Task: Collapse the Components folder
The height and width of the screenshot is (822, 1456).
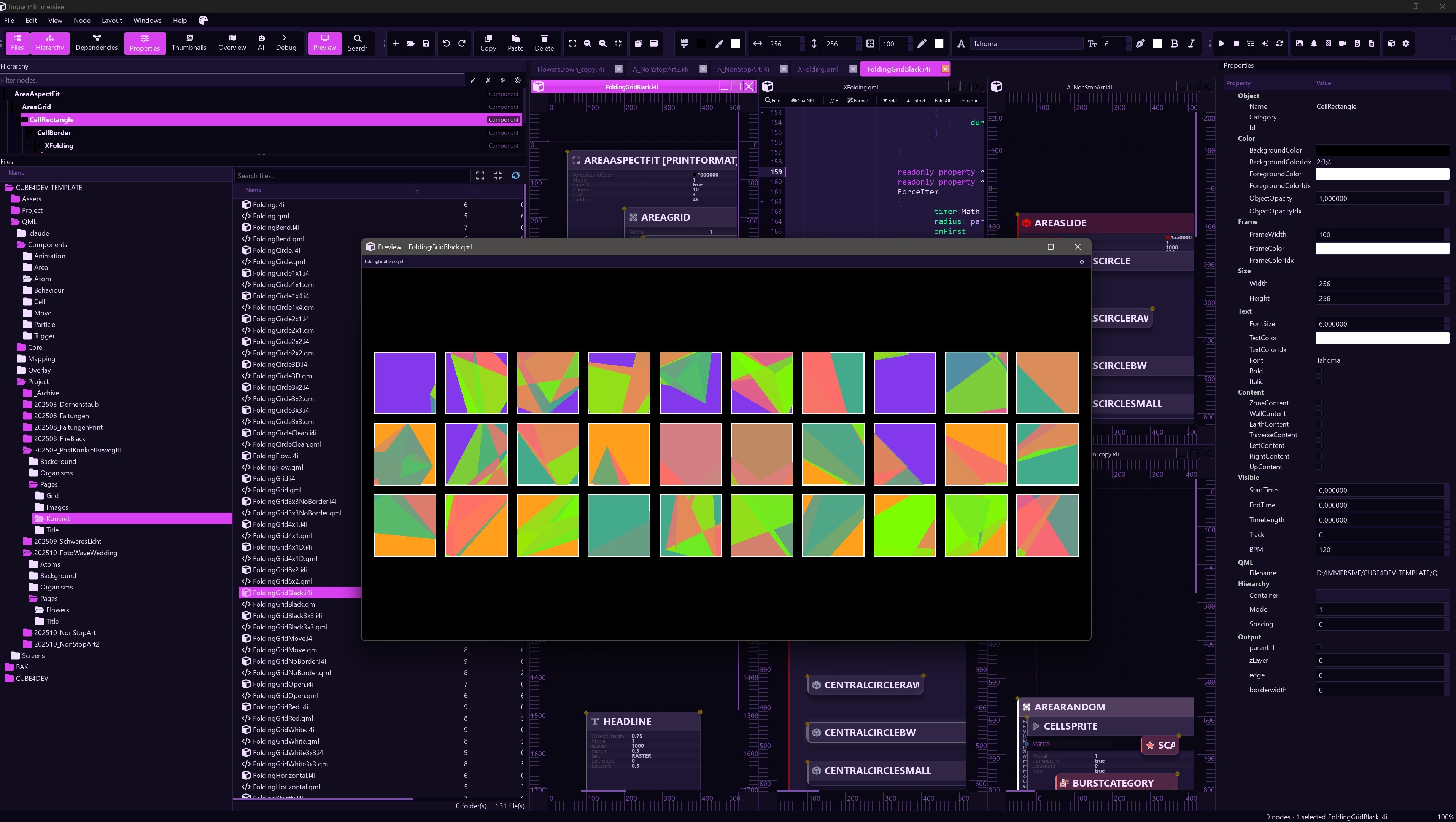Action: coord(48,245)
